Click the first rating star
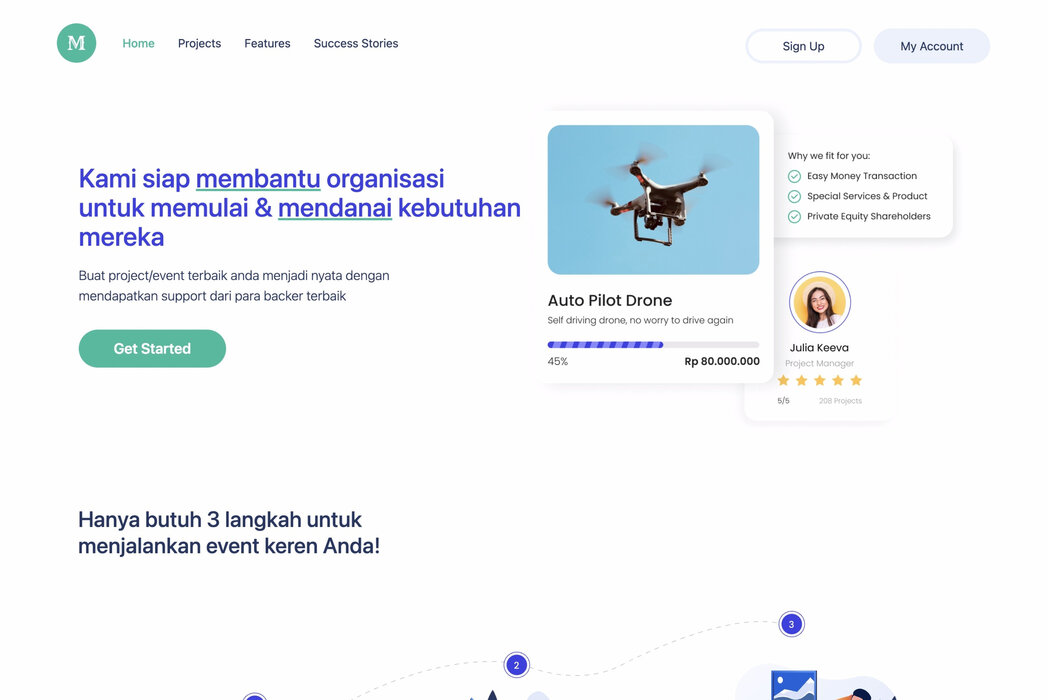The height and width of the screenshot is (700, 1048). point(783,380)
